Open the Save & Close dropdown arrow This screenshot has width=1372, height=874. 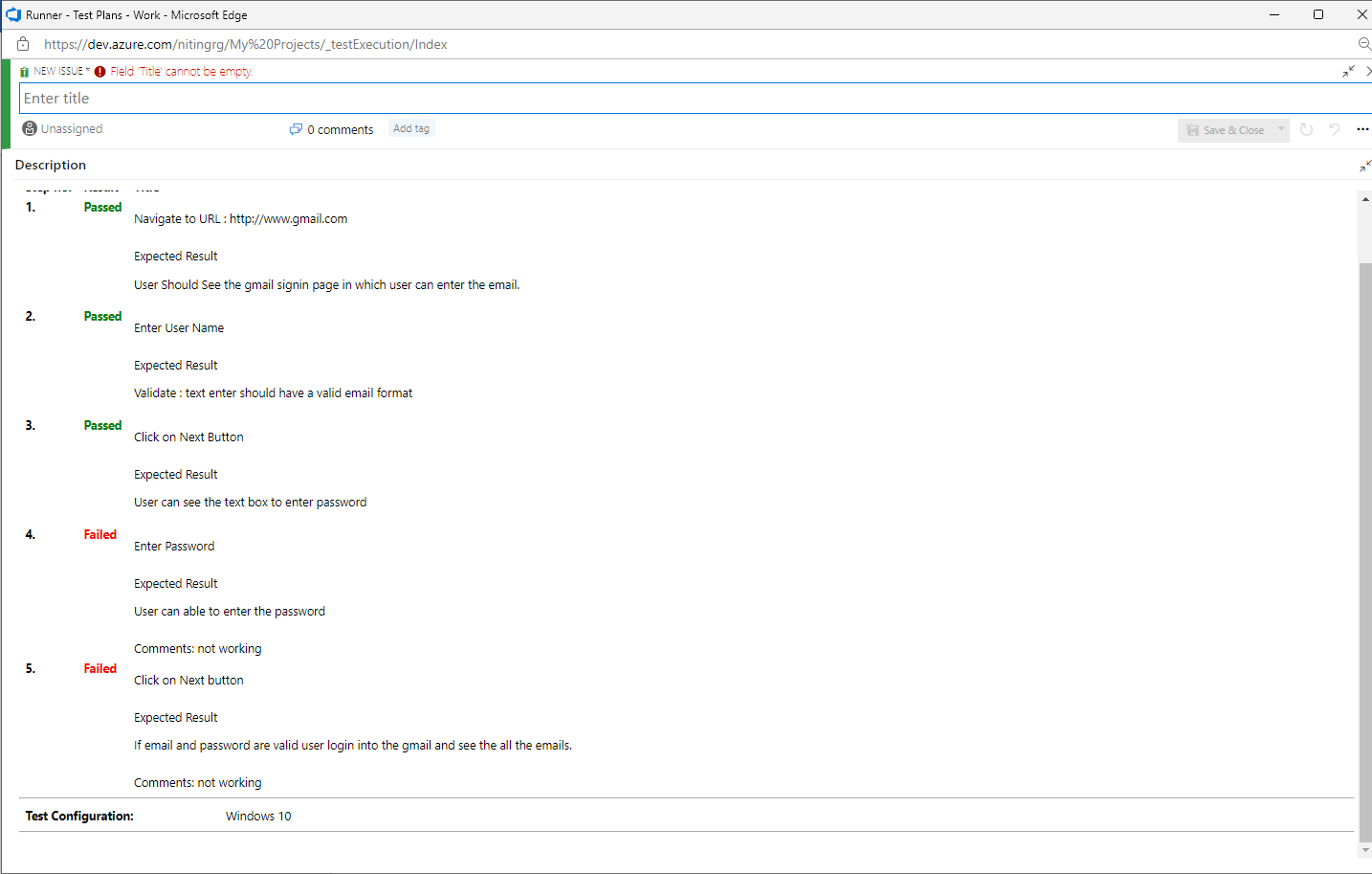[x=1281, y=129]
